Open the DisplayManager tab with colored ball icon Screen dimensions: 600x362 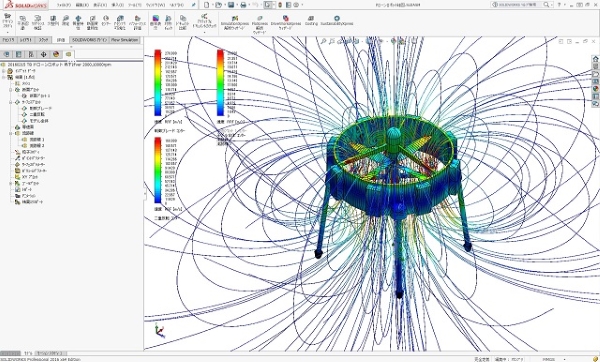[x=56, y=54]
